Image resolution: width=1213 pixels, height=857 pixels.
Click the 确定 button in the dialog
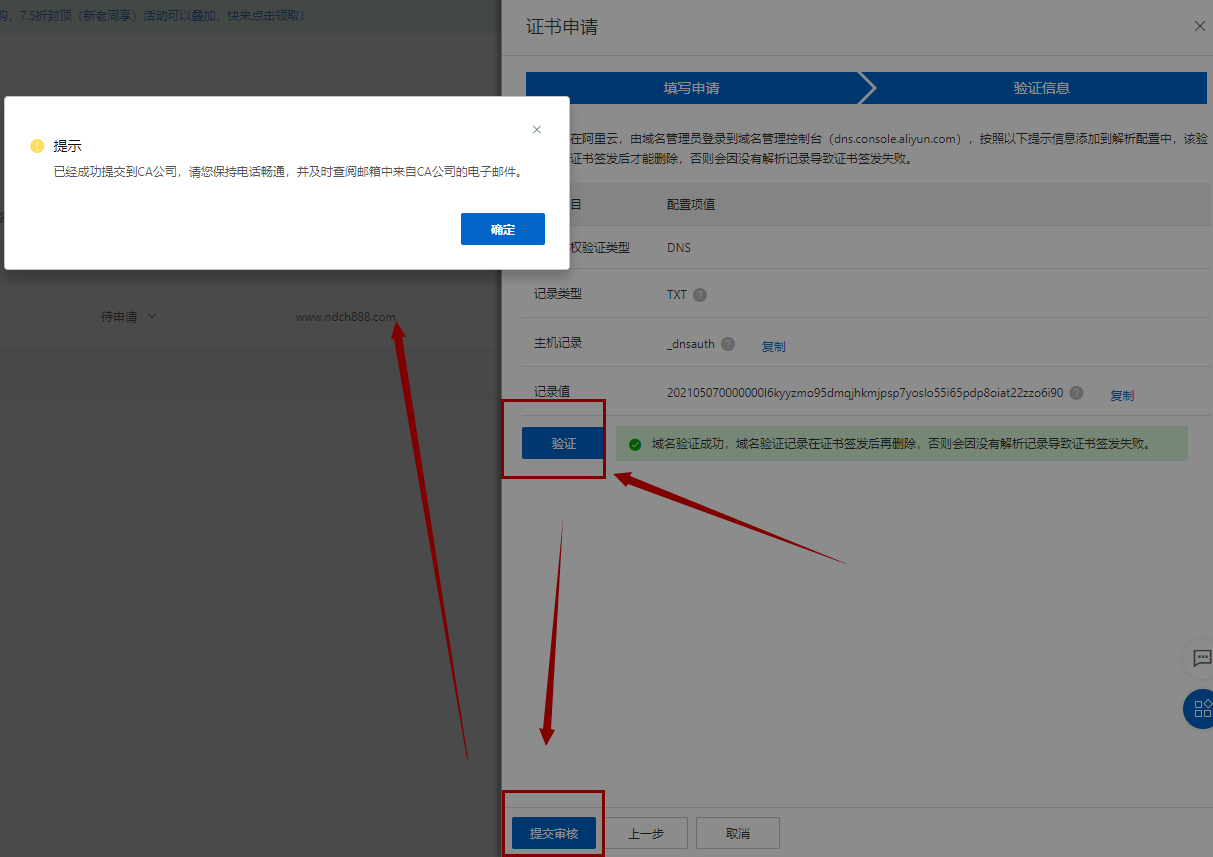pyautogui.click(x=502, y=229)
